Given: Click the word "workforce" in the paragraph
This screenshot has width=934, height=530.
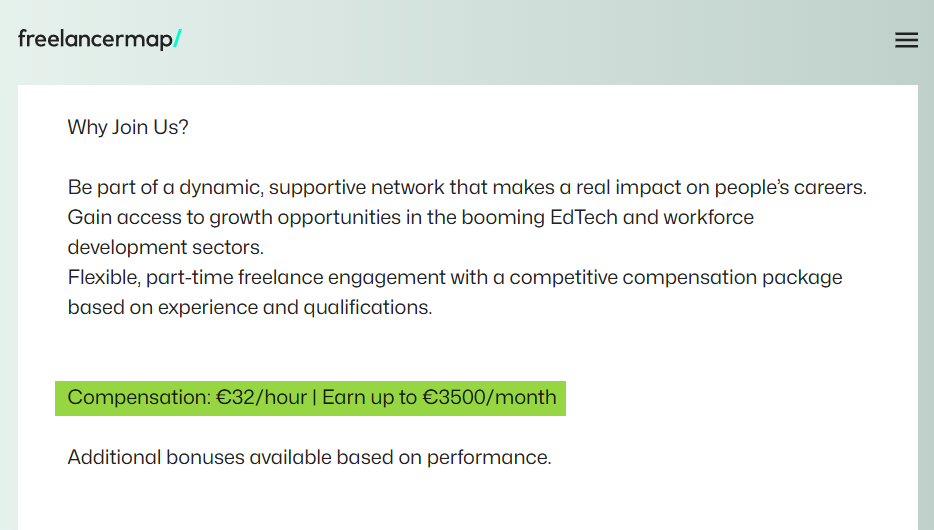Looking at the screenshot, I should click(x=709, y=217).
